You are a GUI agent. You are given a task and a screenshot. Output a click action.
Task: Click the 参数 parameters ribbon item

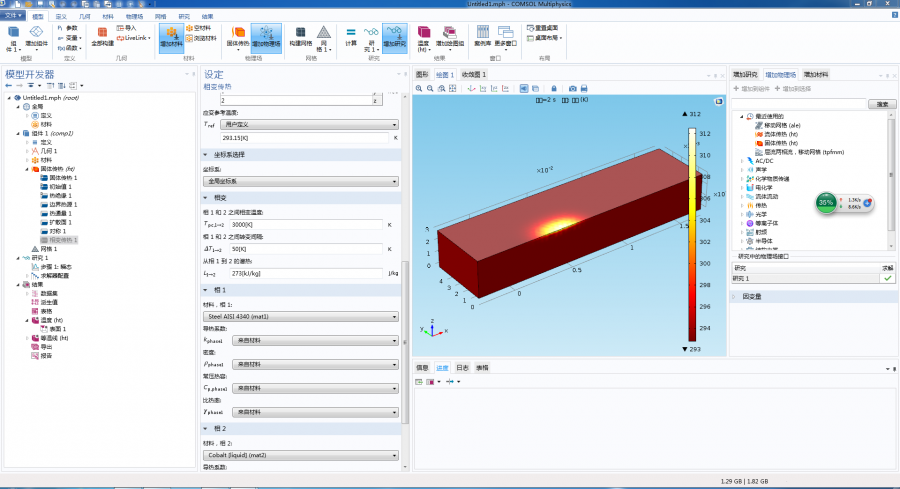(67, 28)
